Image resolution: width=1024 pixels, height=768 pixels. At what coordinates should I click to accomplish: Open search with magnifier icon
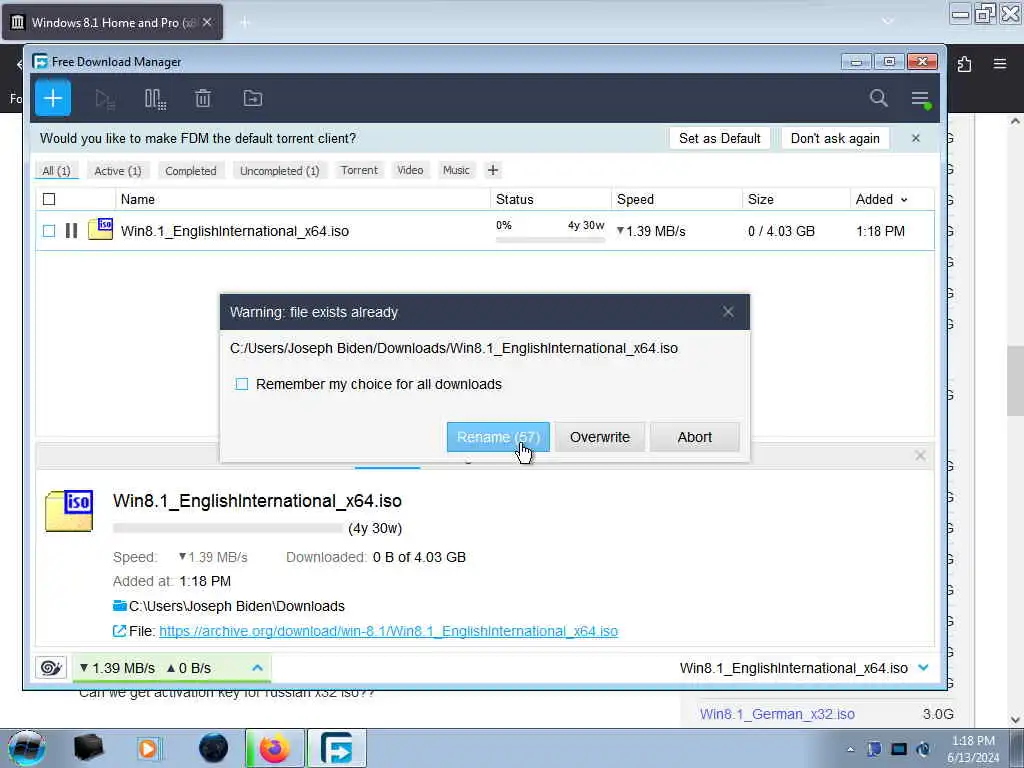pyautogui.click(x=878, y=99)
